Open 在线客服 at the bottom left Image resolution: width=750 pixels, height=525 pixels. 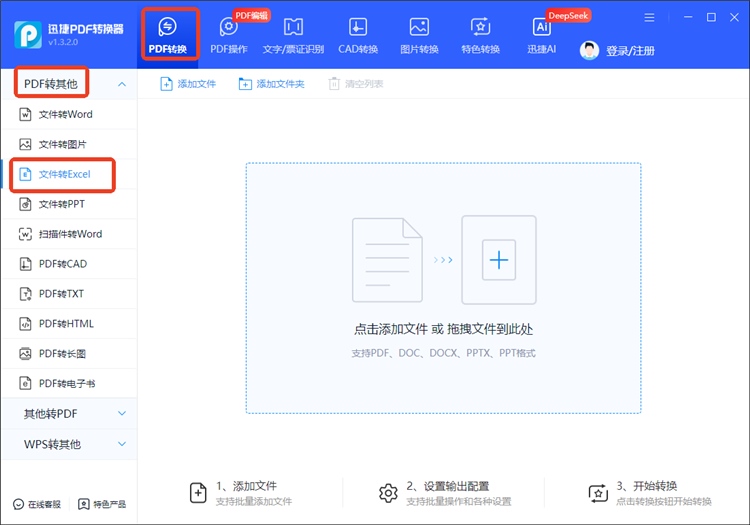(37, 504)
